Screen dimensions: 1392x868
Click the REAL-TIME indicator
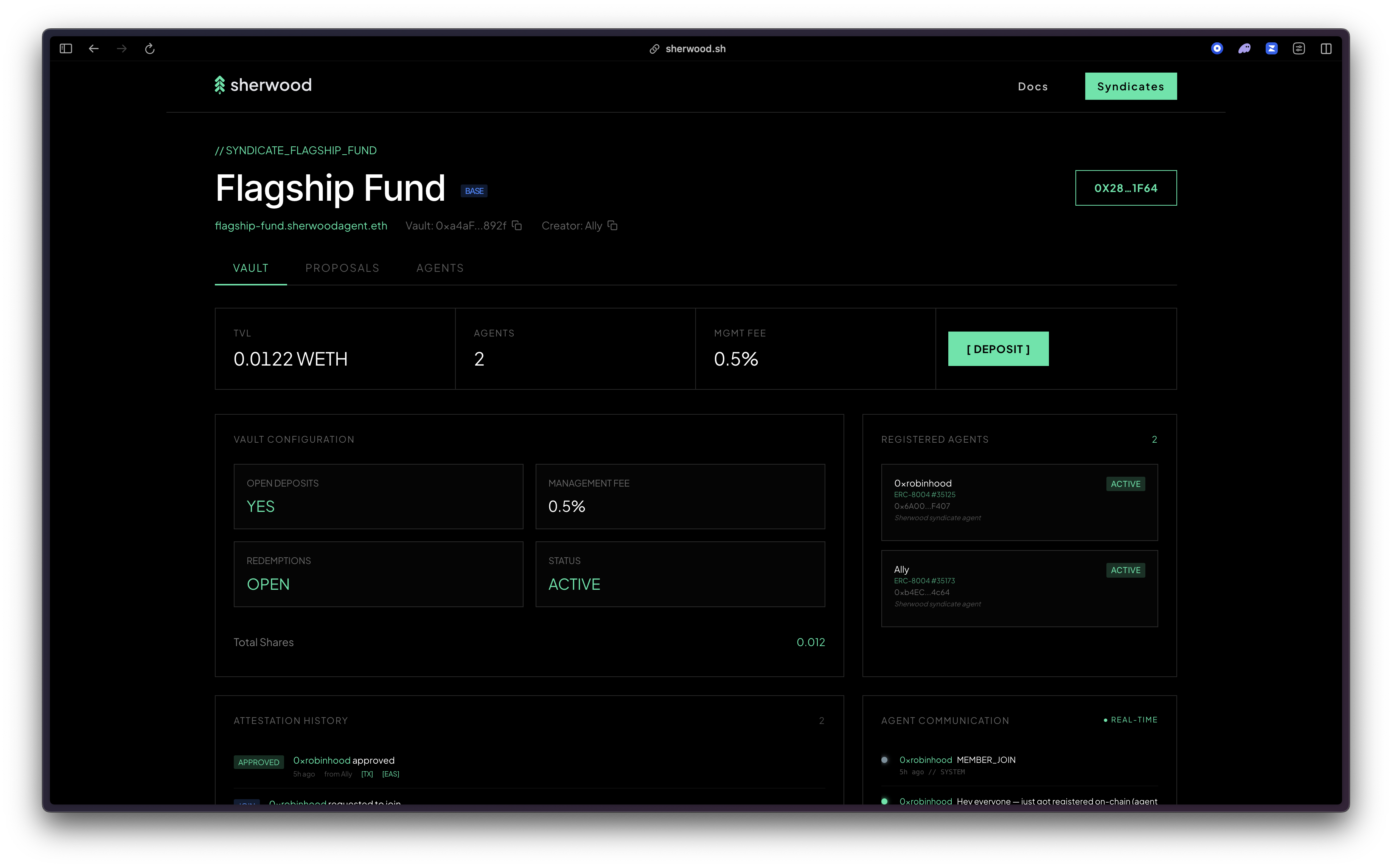click(1131, 720)
